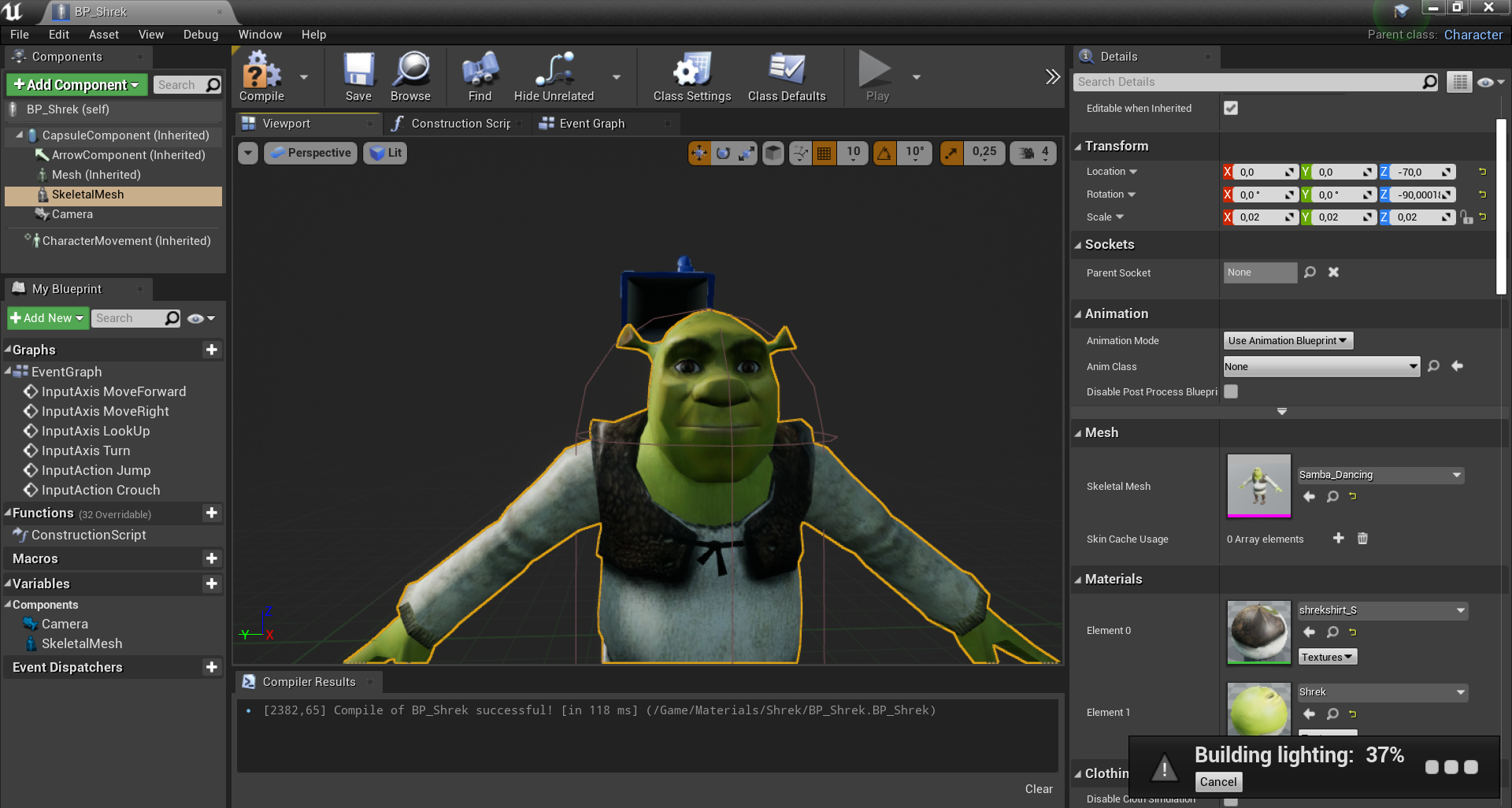The height and width of the screenshot is (808, 1512).
Task: Toggle Editable when Inherited checkbox
Action: (1231, 108)
